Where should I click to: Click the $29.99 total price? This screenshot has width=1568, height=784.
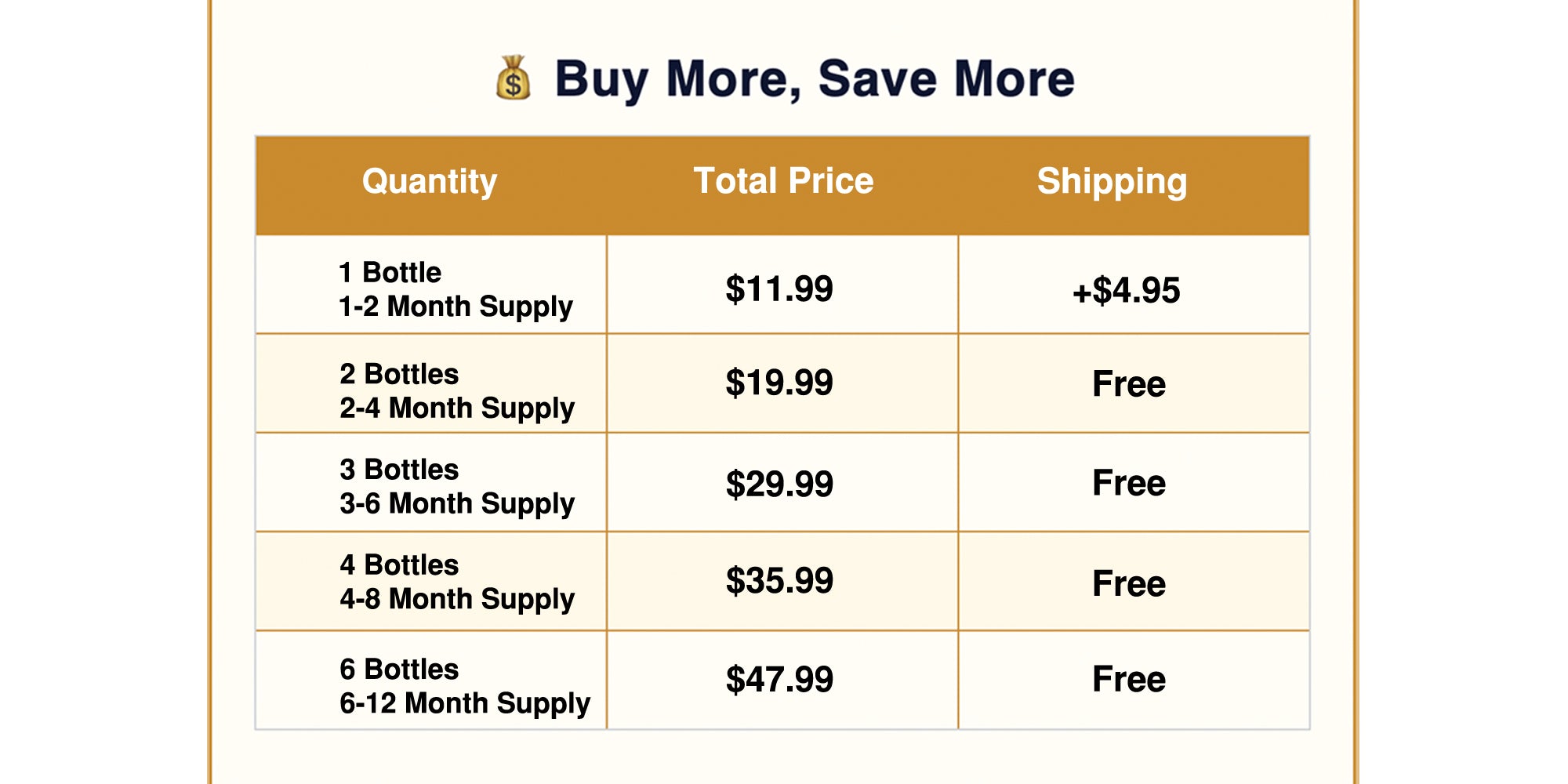[779, 484]
